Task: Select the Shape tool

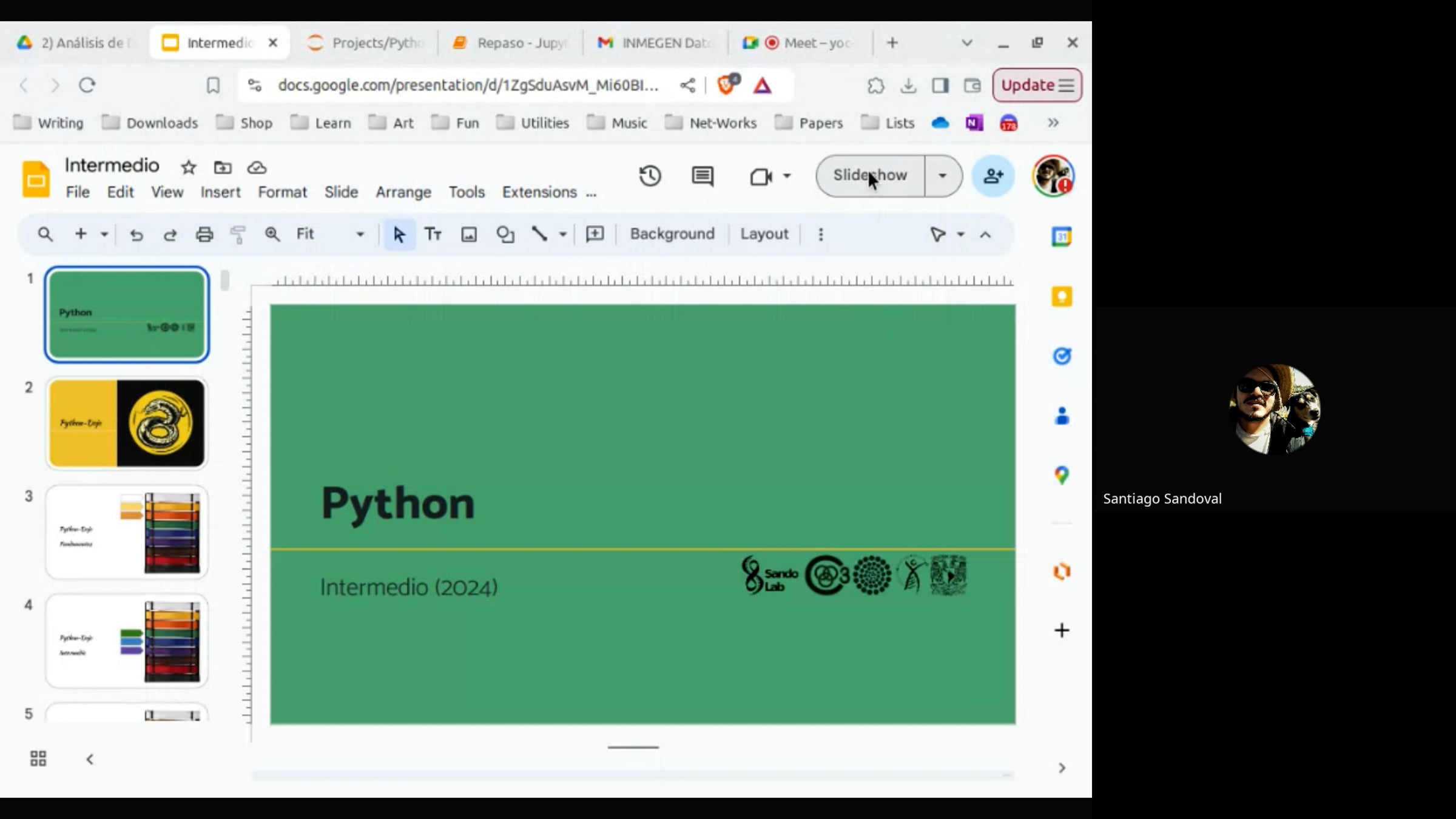Action: click(505, 234)
